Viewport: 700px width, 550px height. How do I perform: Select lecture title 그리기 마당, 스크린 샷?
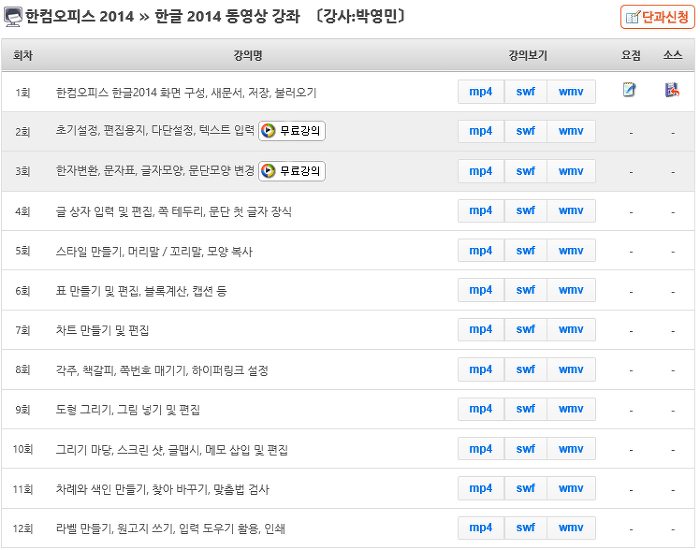171,450
